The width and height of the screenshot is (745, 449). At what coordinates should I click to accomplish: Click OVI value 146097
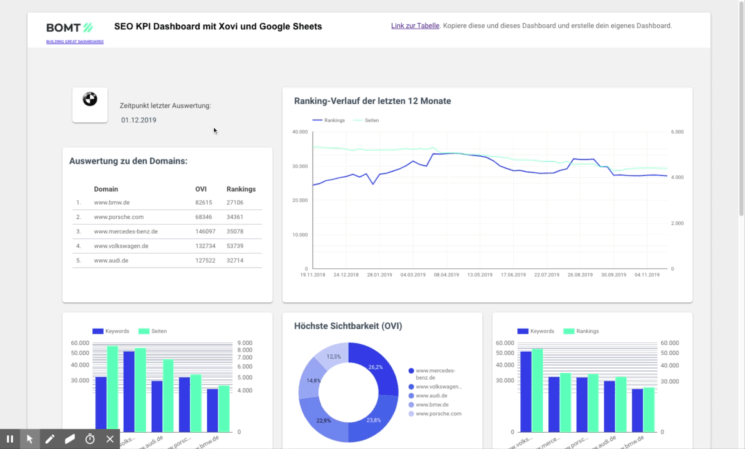pyautogui.click(x=205, y=231)
